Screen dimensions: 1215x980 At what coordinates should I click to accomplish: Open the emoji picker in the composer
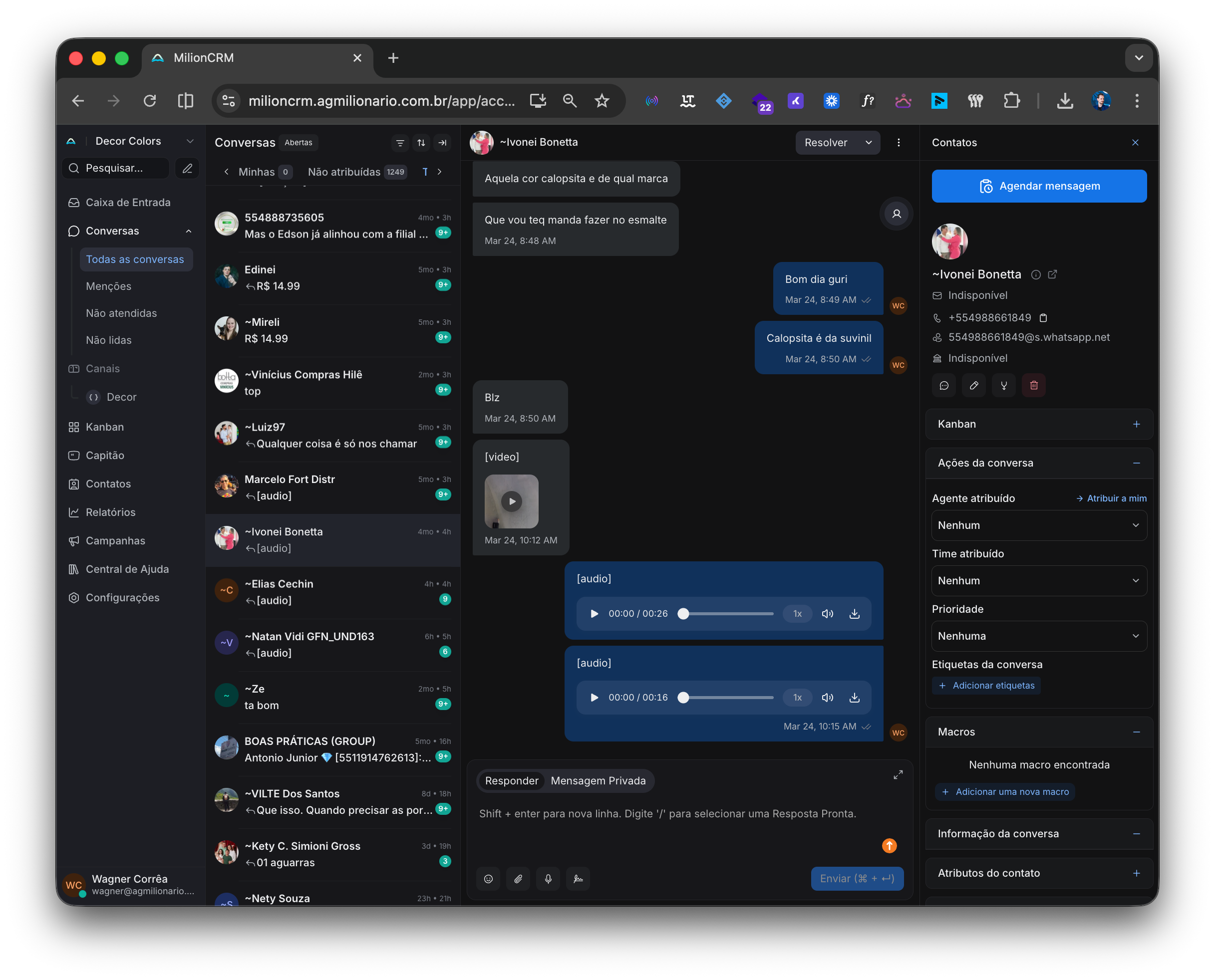coord(488,878)
